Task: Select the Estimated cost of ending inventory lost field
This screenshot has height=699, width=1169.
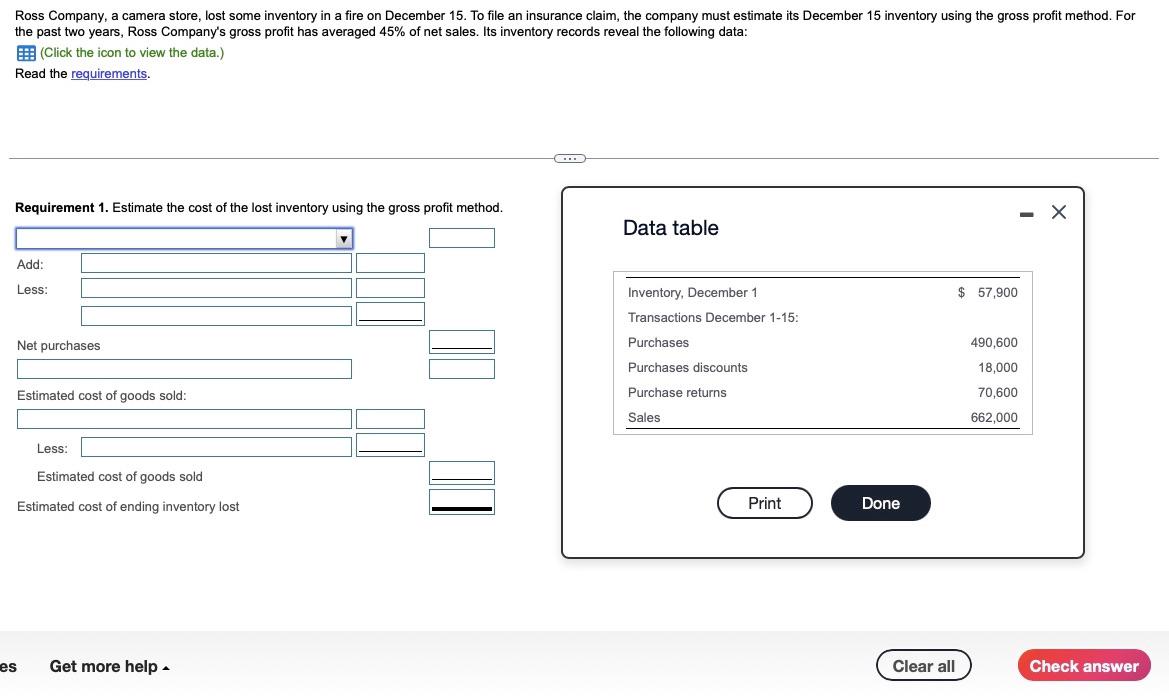Action: pyautogui.click(x=461, y=502)
